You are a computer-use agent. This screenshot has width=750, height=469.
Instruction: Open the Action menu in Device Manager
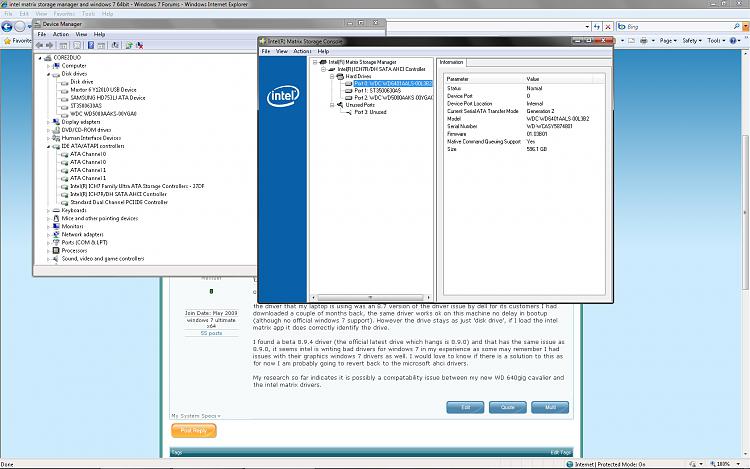pyautogui.click(x=61, y=34)
